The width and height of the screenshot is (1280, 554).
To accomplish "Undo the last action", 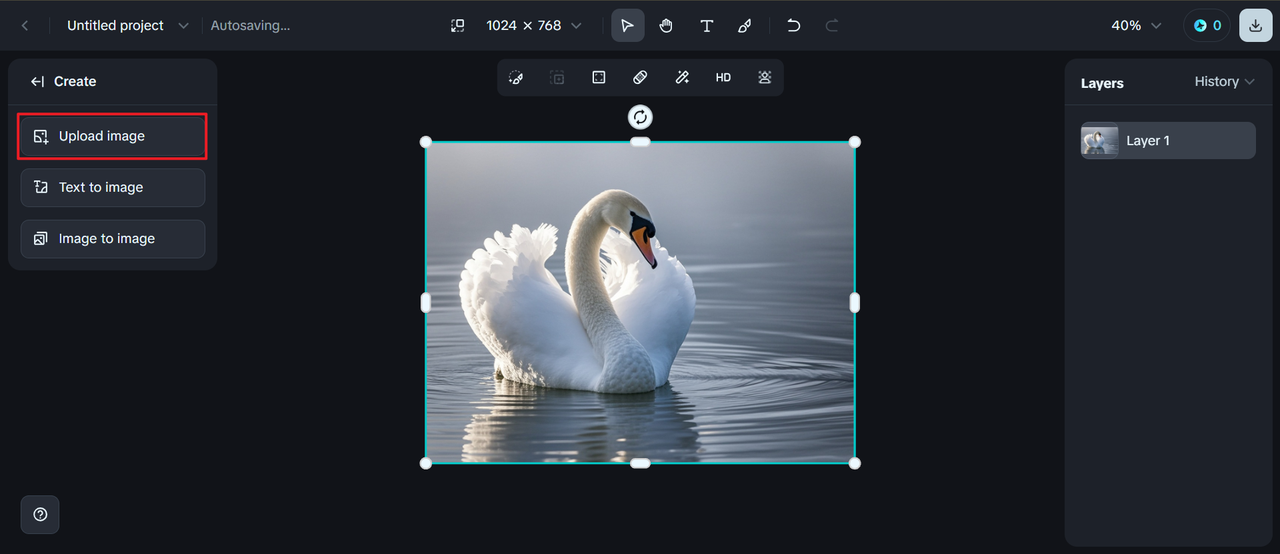I will pyautogui.click(x=793, y=26).
